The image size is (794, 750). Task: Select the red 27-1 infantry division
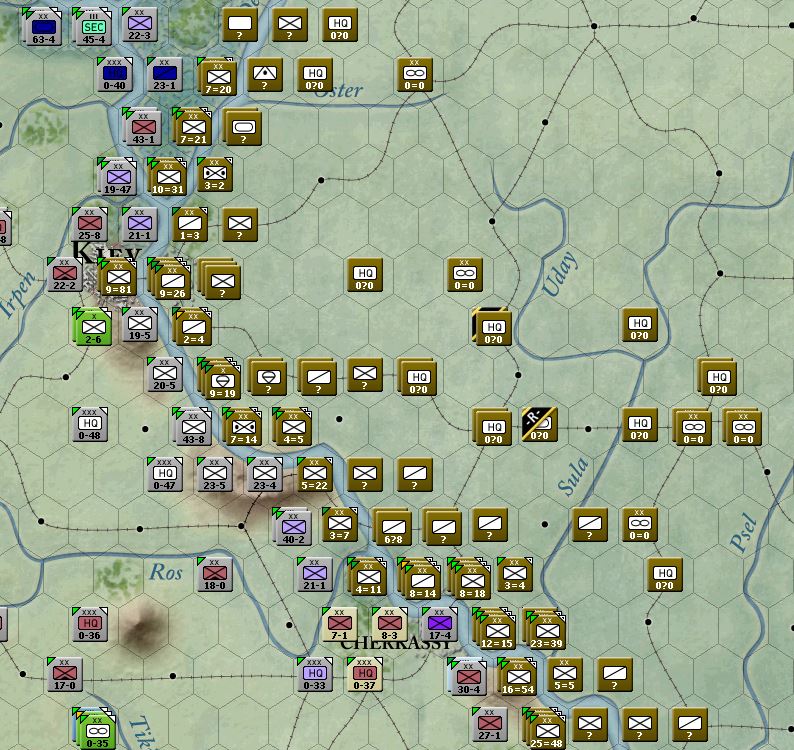(x=489, y=724)
